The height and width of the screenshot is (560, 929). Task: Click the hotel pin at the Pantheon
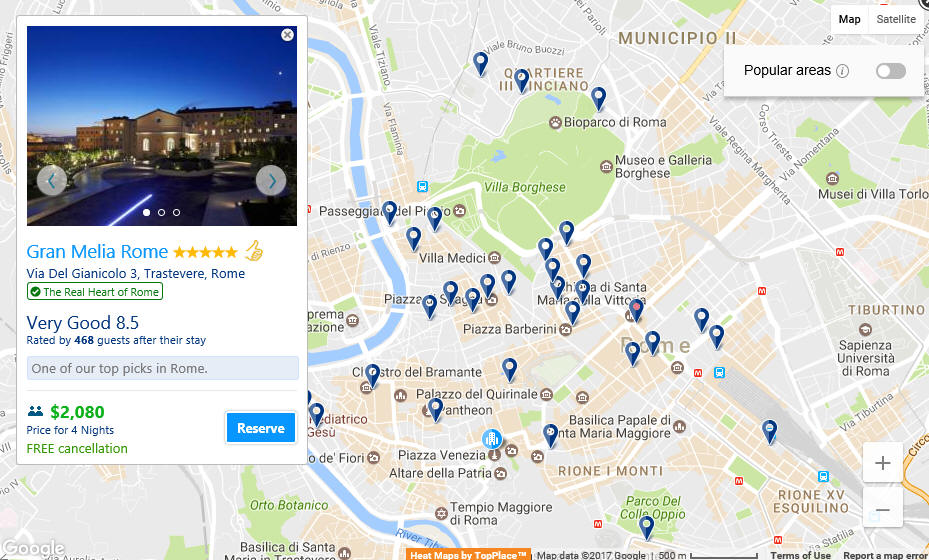coord(435,409)
